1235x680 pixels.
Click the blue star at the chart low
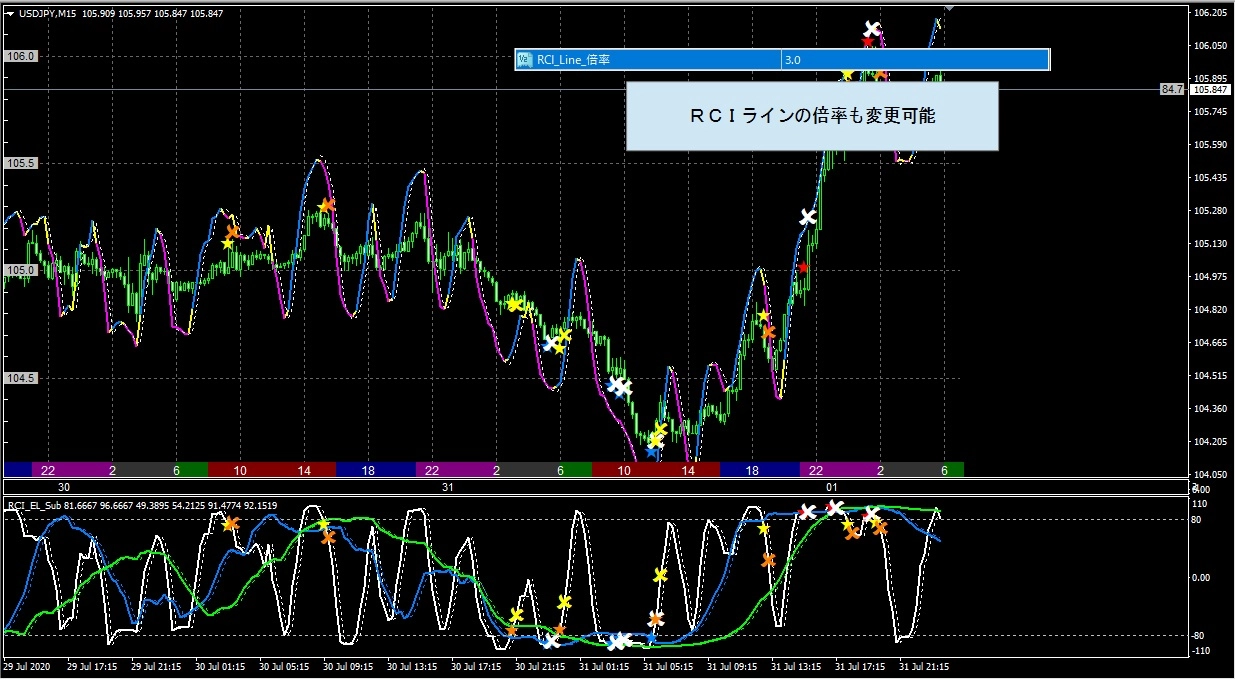[x=651, y=452]
